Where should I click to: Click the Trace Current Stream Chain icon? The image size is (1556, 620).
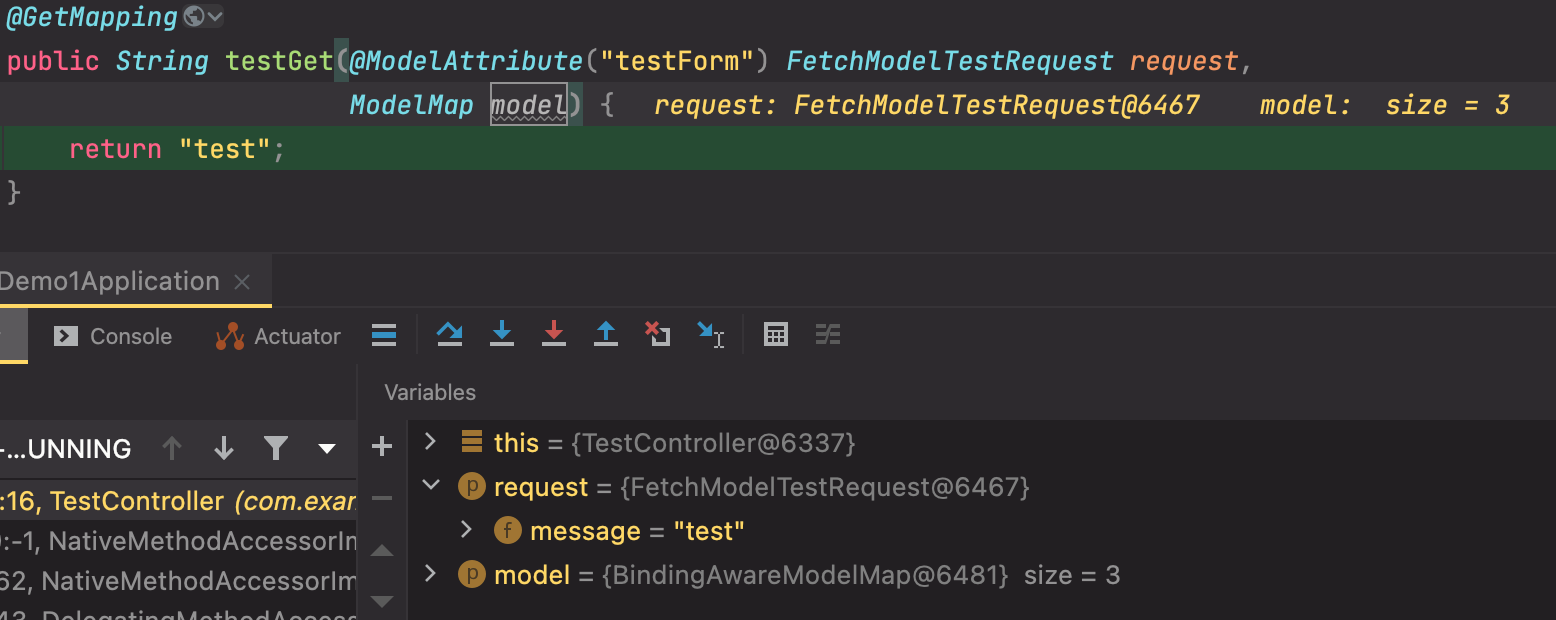[828, 335]
